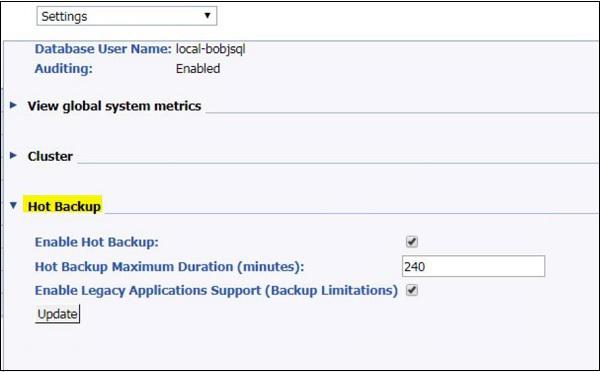Click the black arrow on Settings dropdown
The width and height of the screenshot is (600, 372).
[207, 16]
